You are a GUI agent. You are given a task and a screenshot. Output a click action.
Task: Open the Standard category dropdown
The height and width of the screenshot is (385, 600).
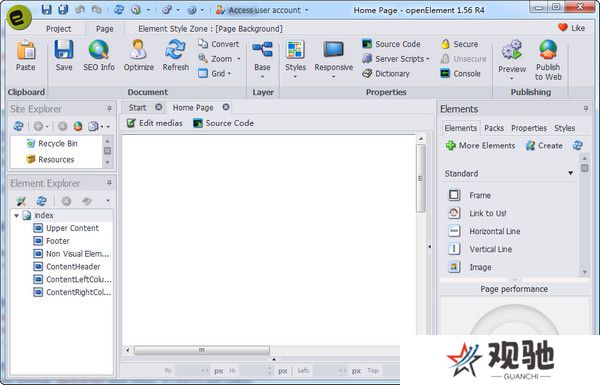(x=571, y=173)
